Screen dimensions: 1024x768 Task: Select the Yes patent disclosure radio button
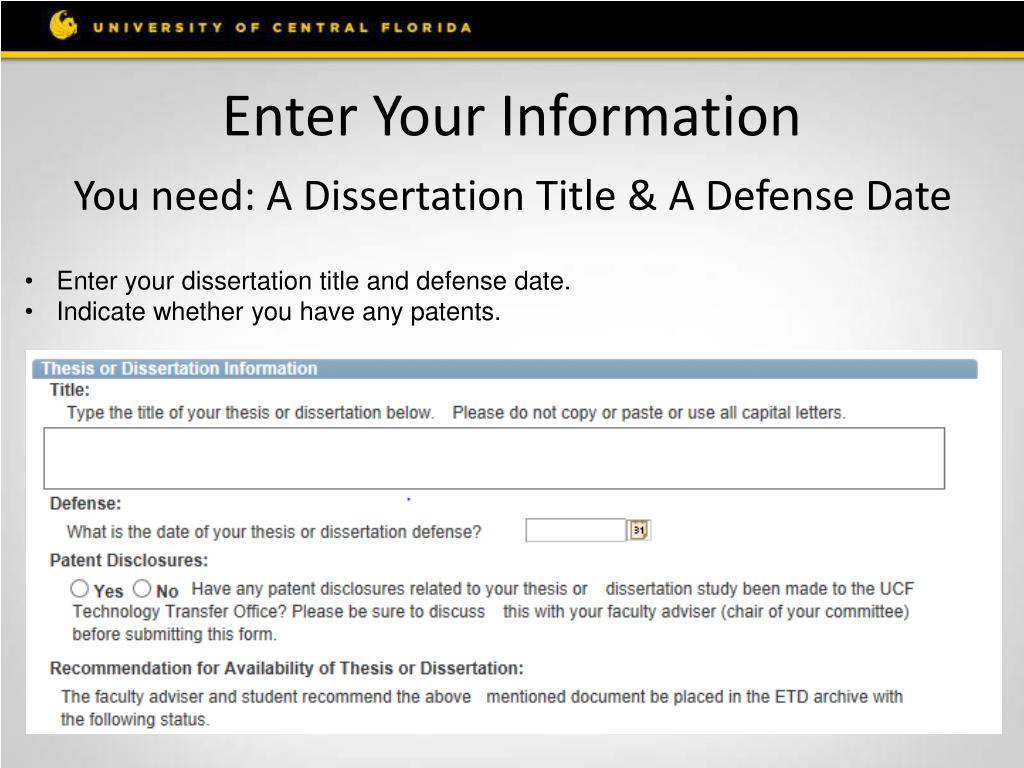[80, 588]
